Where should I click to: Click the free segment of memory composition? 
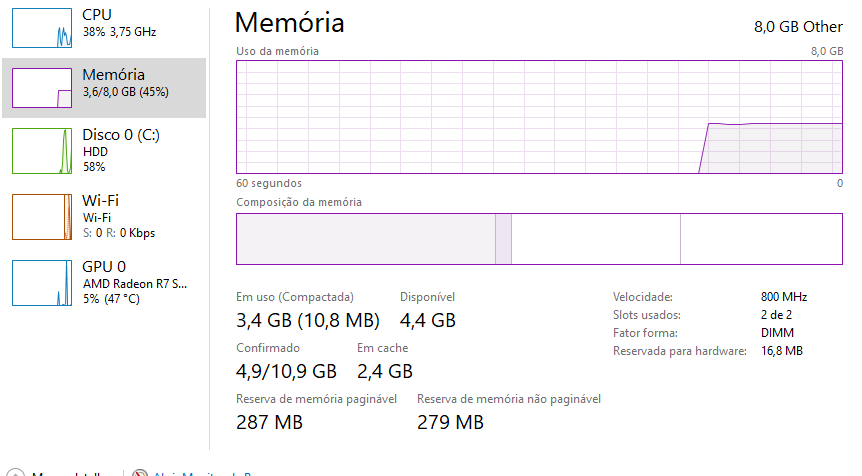(x=761, y=239)
